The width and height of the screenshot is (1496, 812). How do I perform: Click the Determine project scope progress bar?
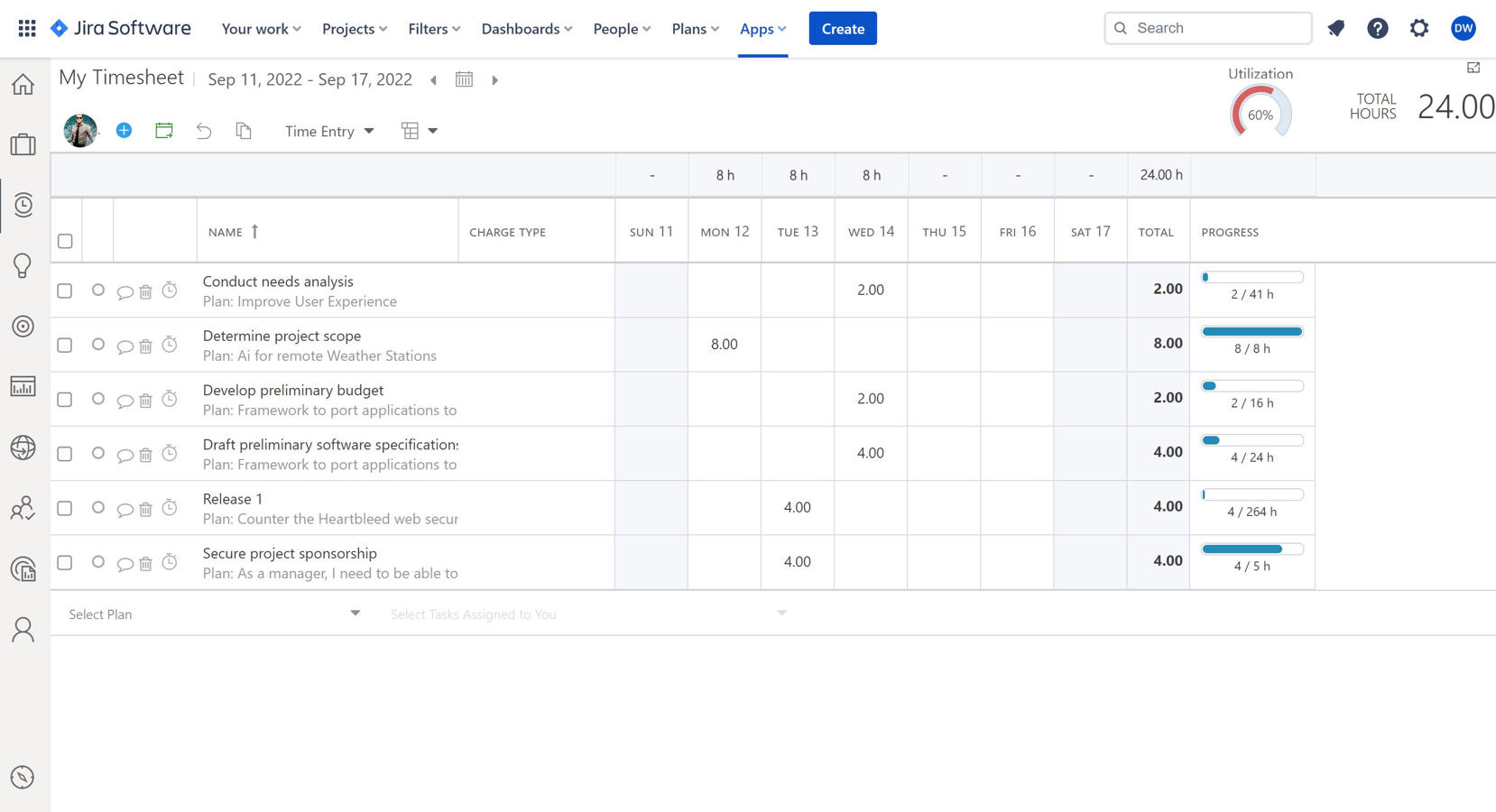click(1251, 332)
